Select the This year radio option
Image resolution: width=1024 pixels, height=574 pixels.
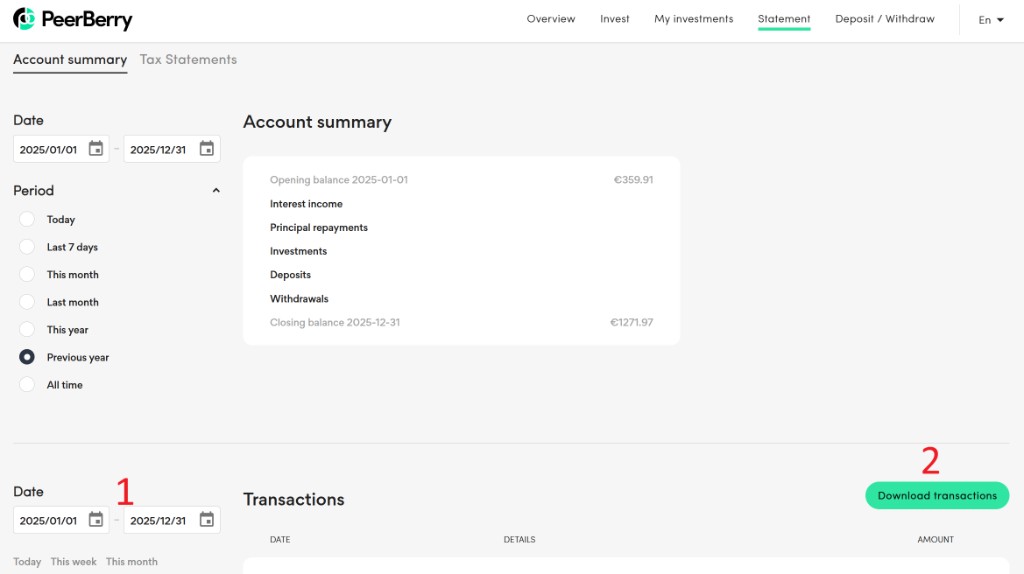pyautogui.click(x=27, y=330)
